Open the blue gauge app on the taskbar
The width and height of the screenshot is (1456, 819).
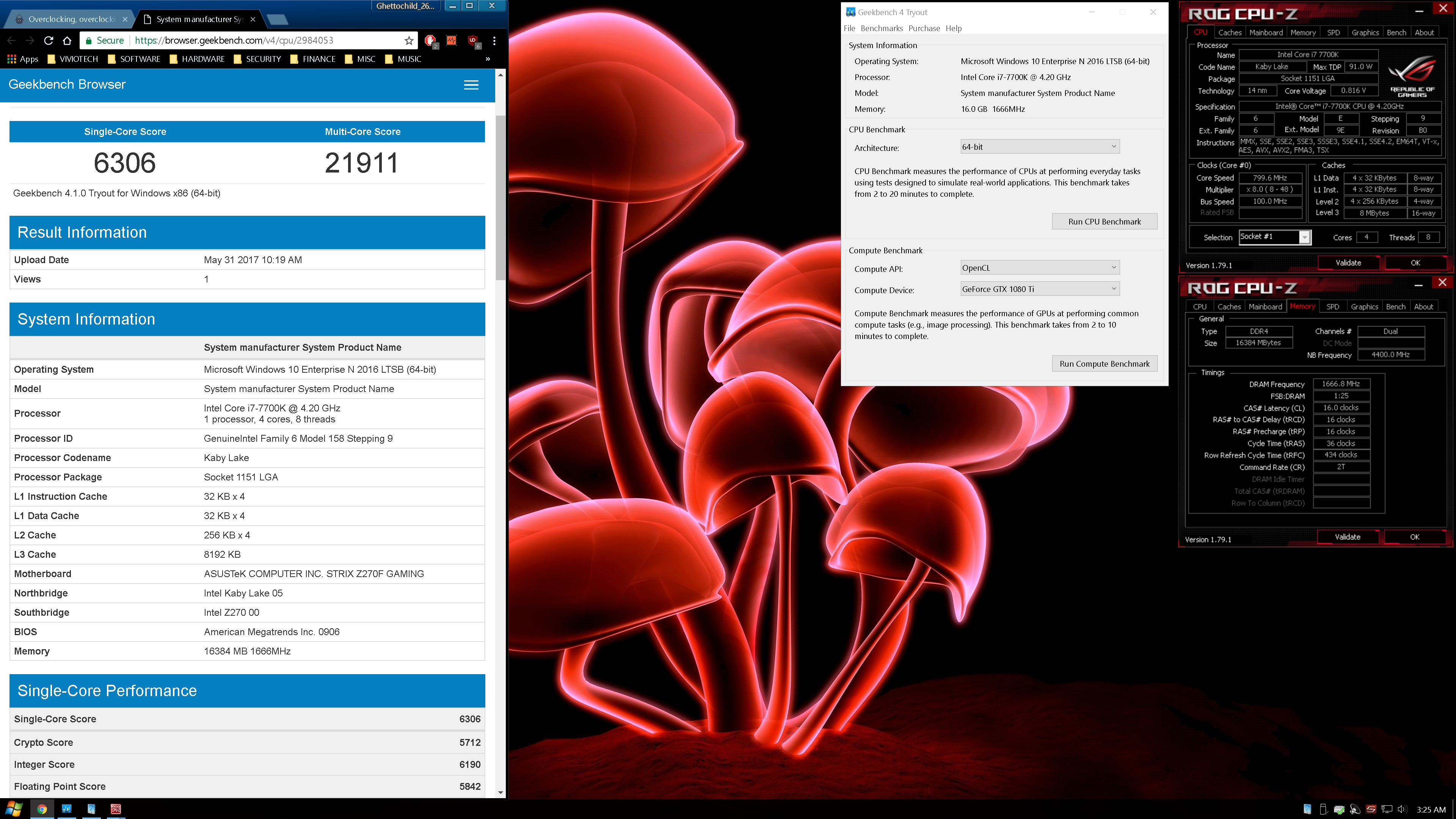click(91, 809)
